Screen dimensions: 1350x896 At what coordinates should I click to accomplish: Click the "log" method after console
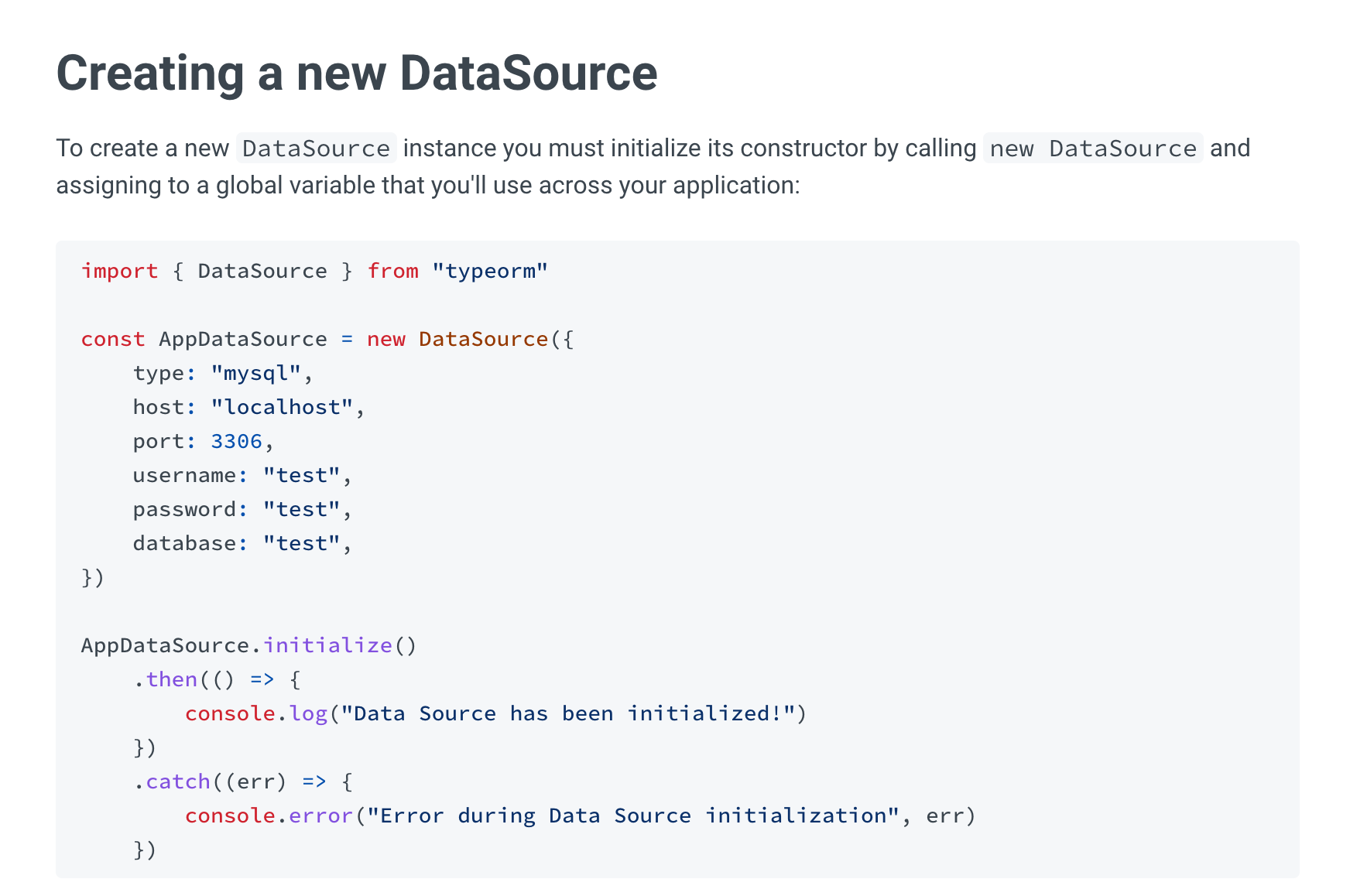[308, 714]
